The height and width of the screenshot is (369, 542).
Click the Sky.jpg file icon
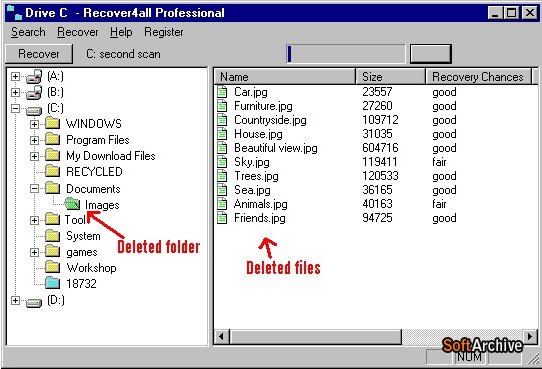(222, 162)
